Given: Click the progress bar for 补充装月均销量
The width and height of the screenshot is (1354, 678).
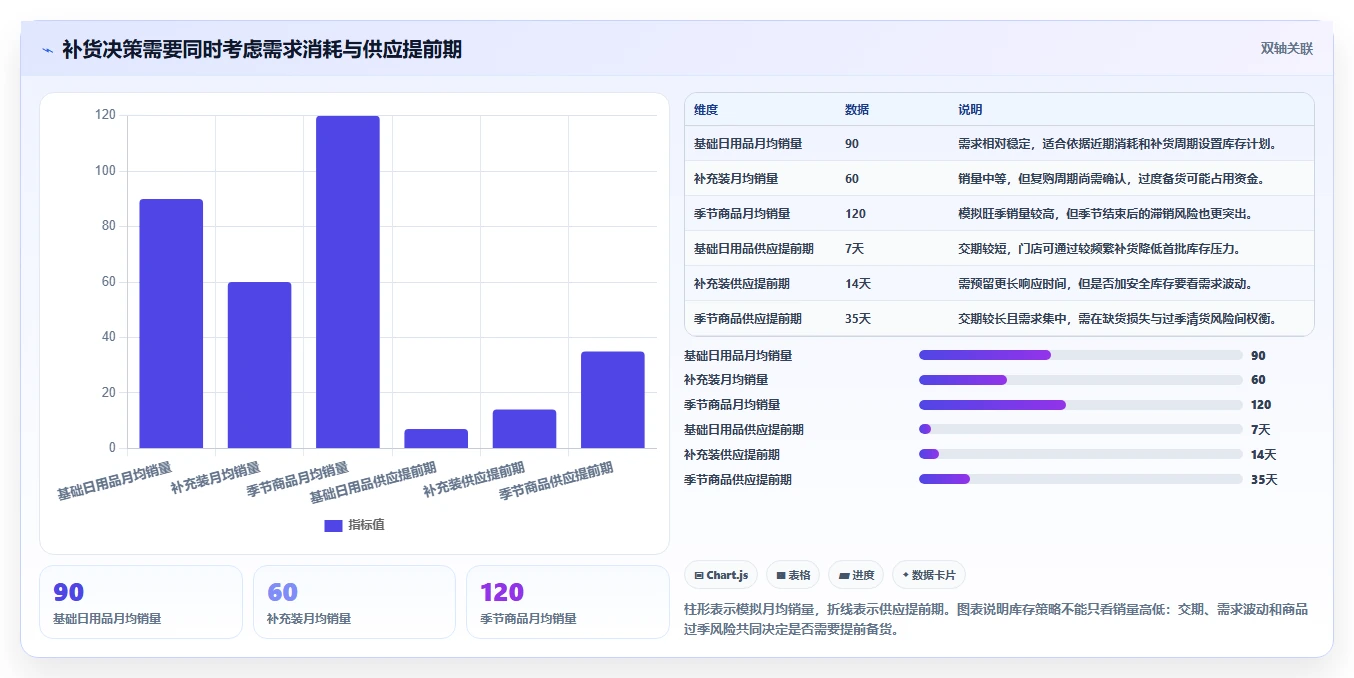Looking at the screenshot, I should click(1080, 380).
